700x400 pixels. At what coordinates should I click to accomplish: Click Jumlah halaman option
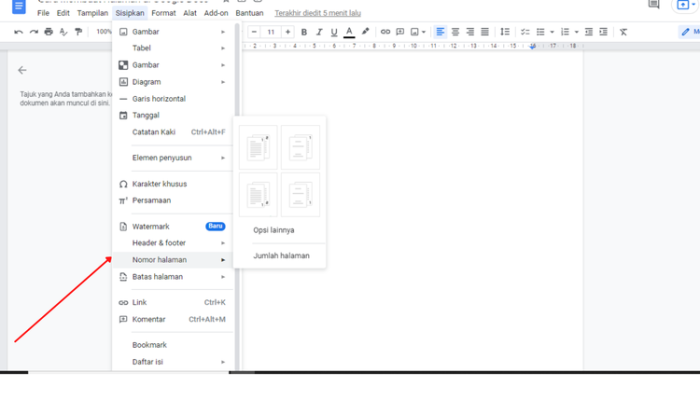[281, 256]
